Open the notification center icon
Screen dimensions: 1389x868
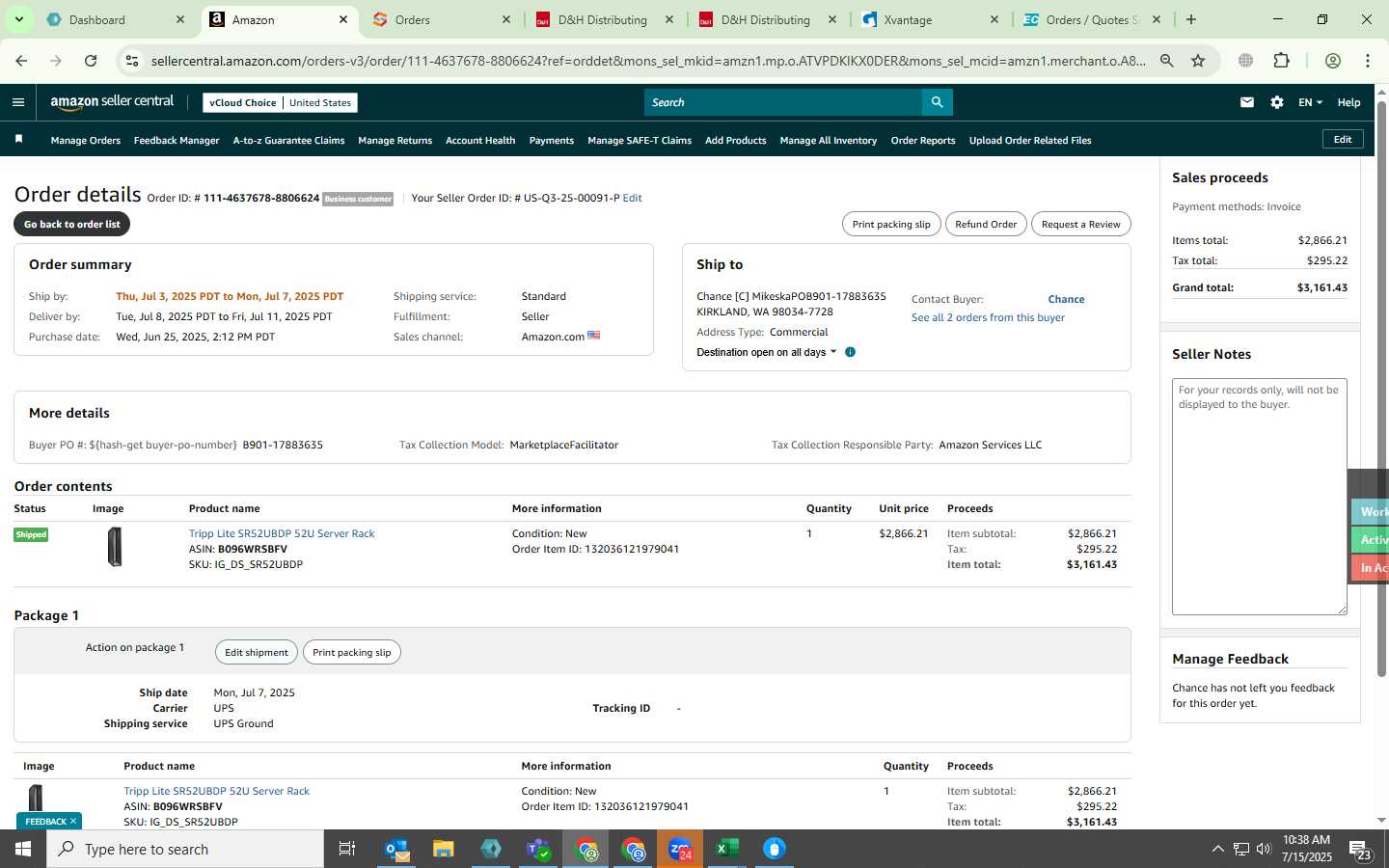click(1360, 849)
